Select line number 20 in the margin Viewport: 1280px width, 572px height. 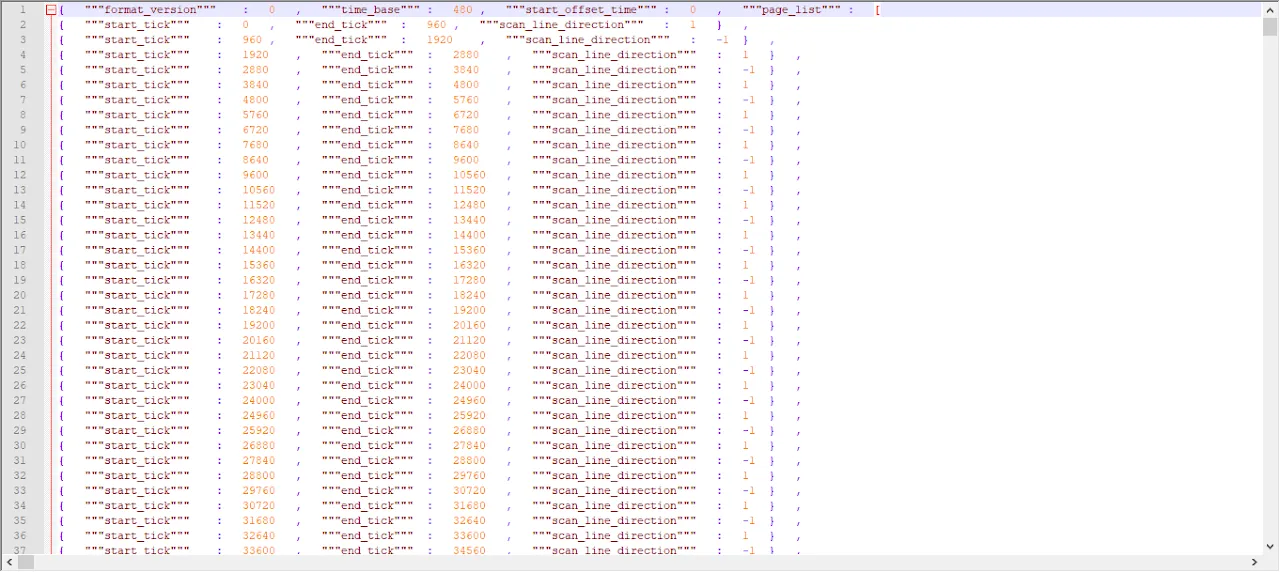coord(20,295)
